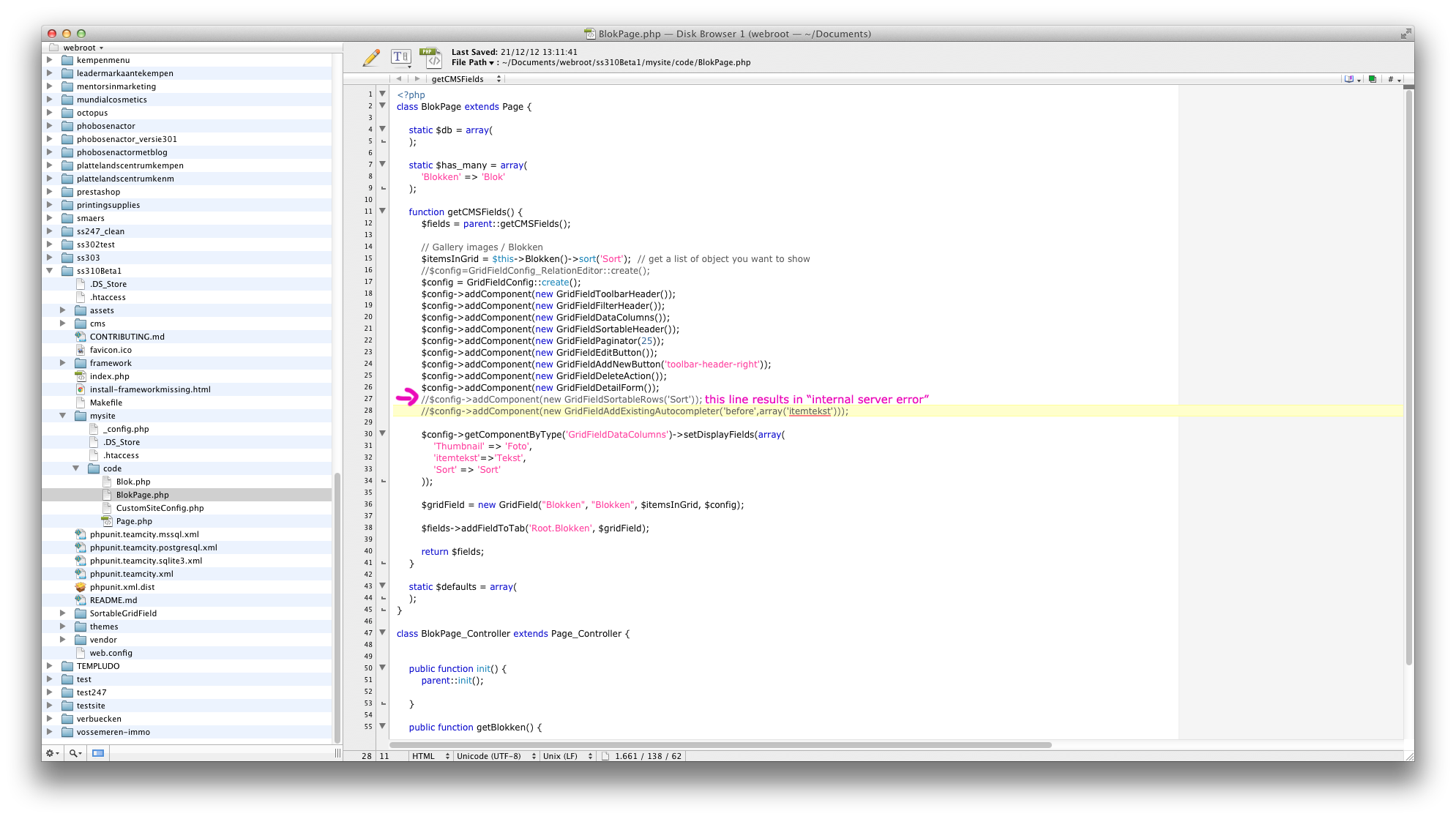Collapse the code folder
The width and height of the screenshot is (1456, 819).
[76, 468]
